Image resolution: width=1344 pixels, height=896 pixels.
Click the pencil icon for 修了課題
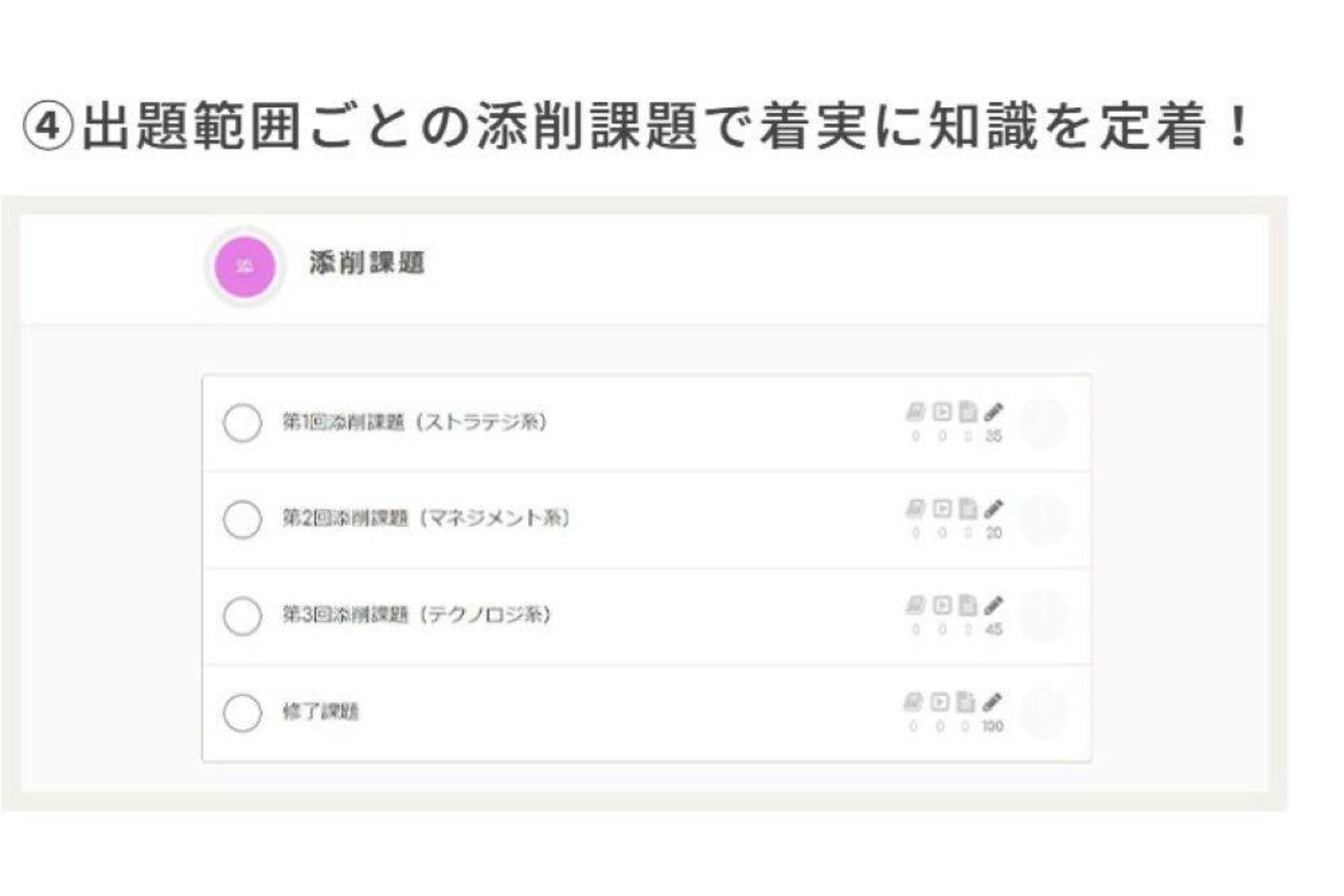992,702
